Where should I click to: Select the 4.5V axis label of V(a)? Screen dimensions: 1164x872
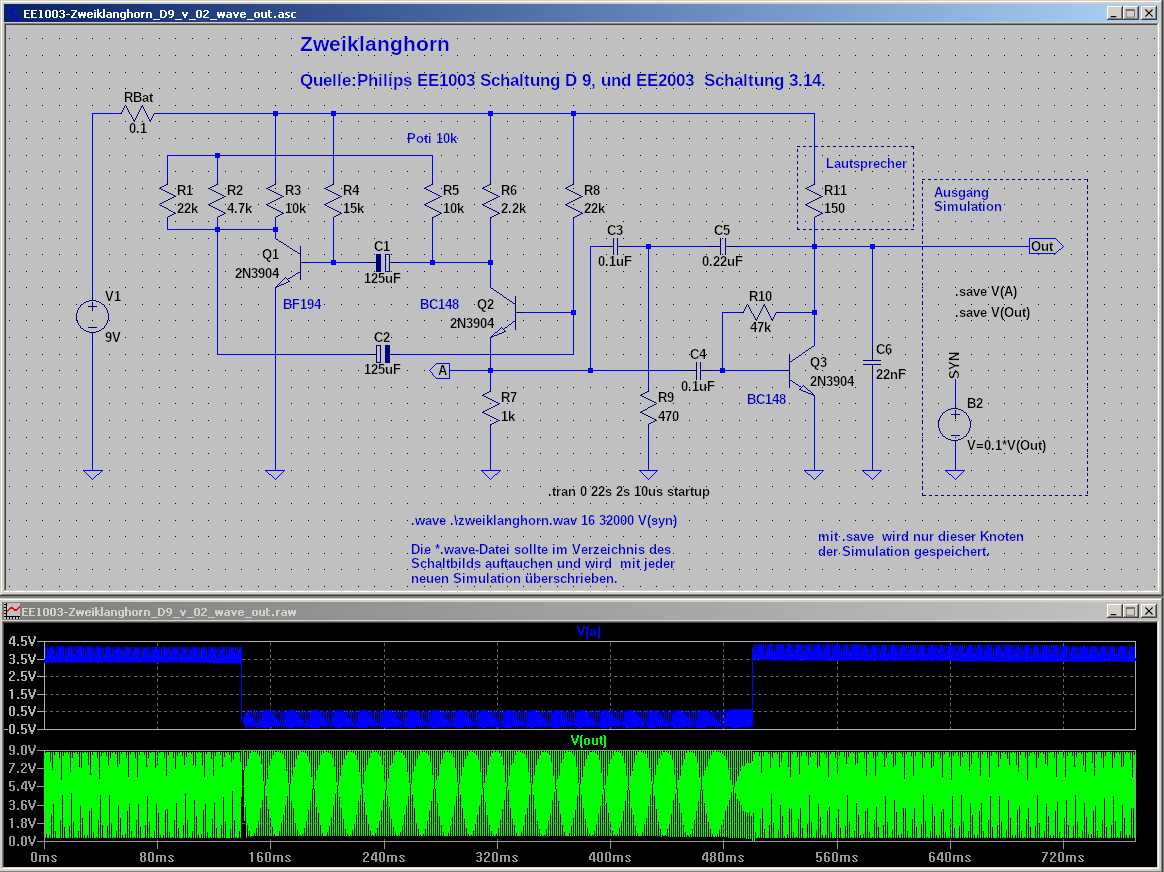pyautogui.click(x=22, y=641)
